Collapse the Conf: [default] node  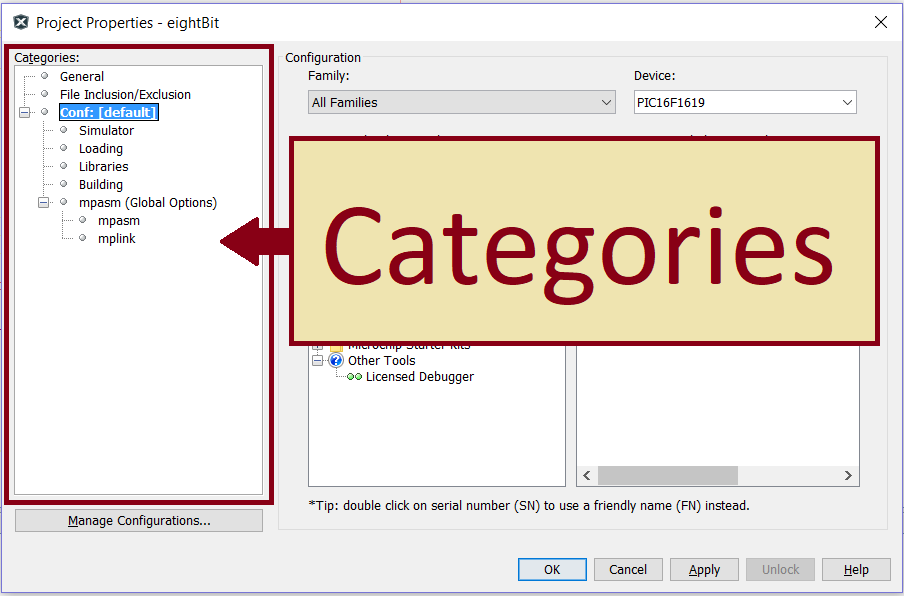[23, 112]
